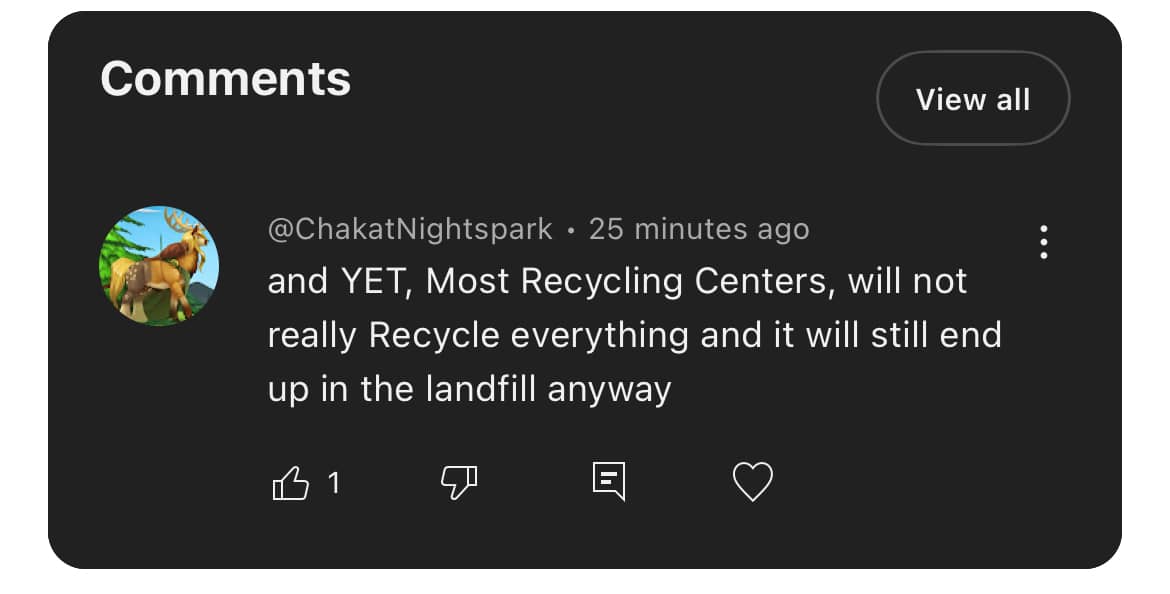The height and width of the screenshot is (594, 1170).
Task: Click the word "anyway" ending the comment
Action: (x=610, y=391)
